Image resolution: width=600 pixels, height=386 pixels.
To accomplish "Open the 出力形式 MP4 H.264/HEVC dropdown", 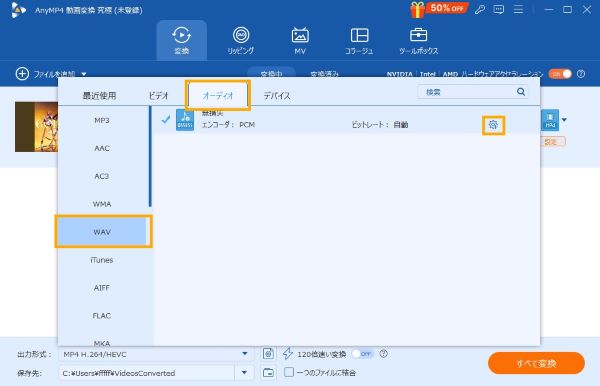I will click(x=155, y=354).
